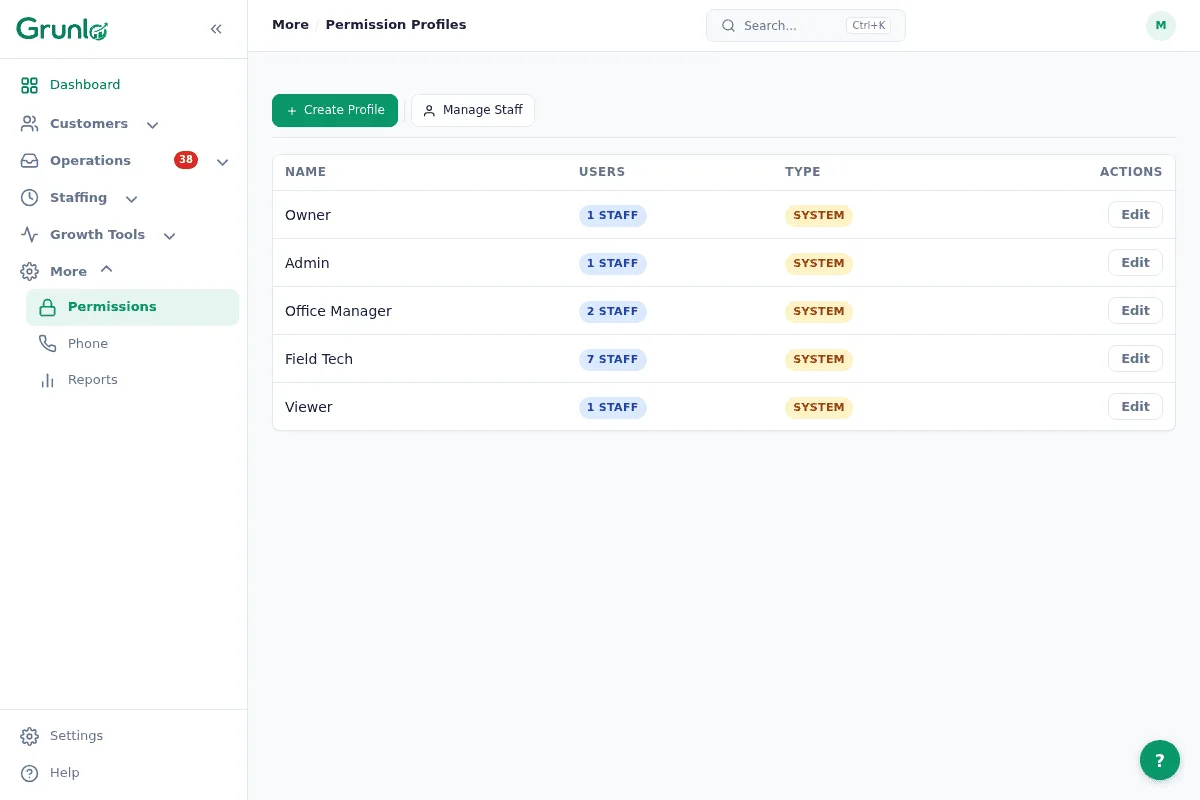Viewport: 1200px width, 800px height.
Task: Expand the Staffing chevron
Action: point(131,199)
